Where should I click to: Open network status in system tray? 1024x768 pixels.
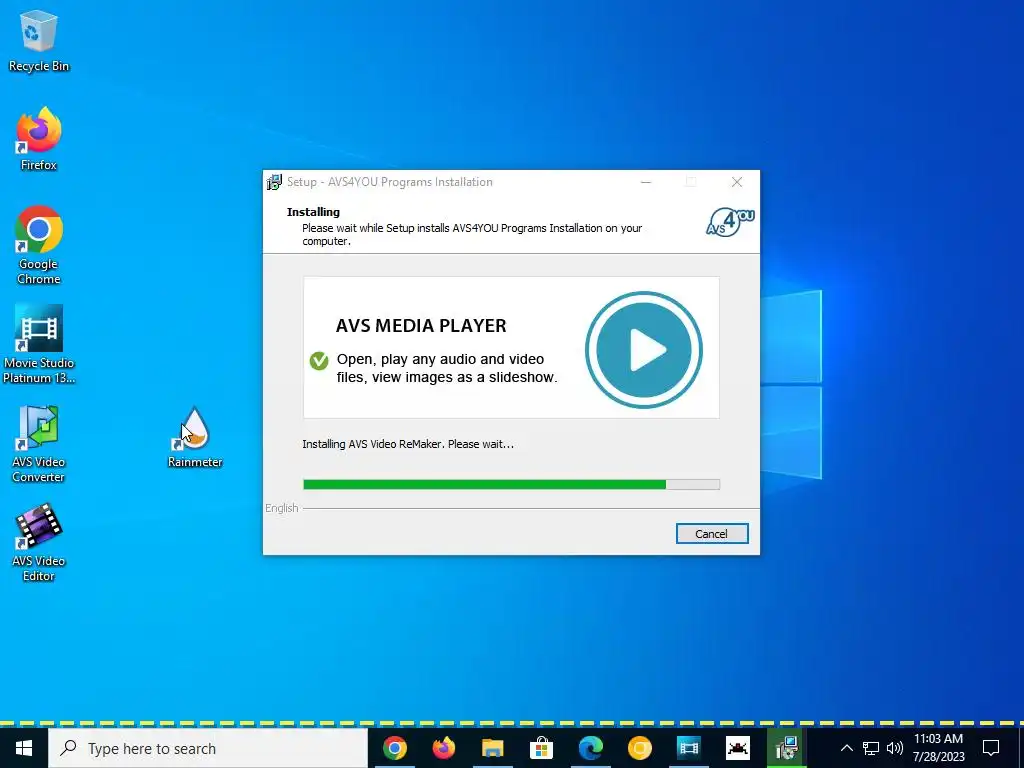[871, 748]
